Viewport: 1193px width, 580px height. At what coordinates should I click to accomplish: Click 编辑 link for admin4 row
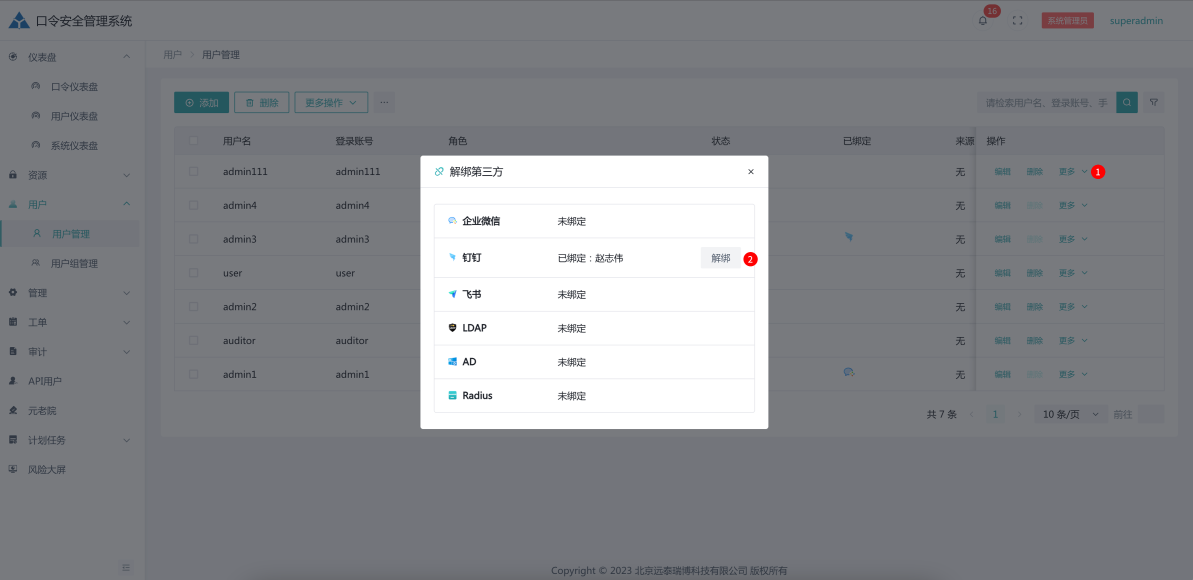1002,206
